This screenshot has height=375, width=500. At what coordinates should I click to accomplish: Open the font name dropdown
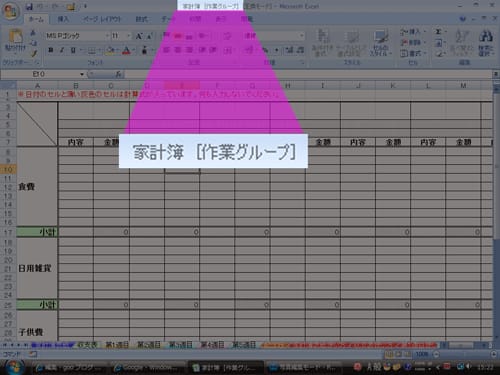(107, 36)
